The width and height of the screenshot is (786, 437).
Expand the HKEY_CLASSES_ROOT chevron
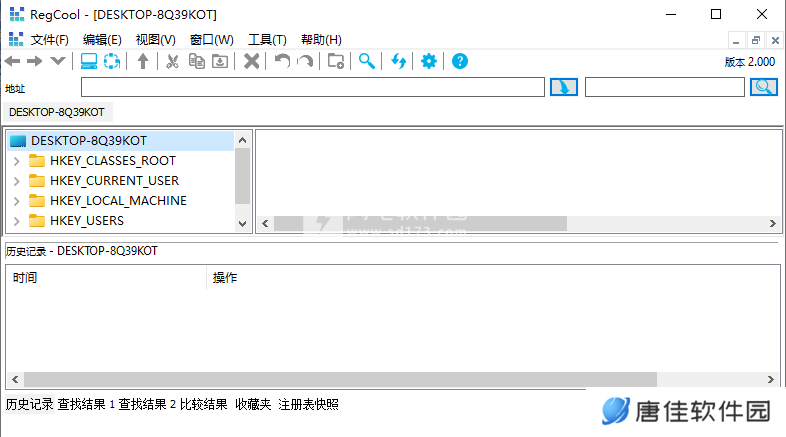[x=17, y=161]
